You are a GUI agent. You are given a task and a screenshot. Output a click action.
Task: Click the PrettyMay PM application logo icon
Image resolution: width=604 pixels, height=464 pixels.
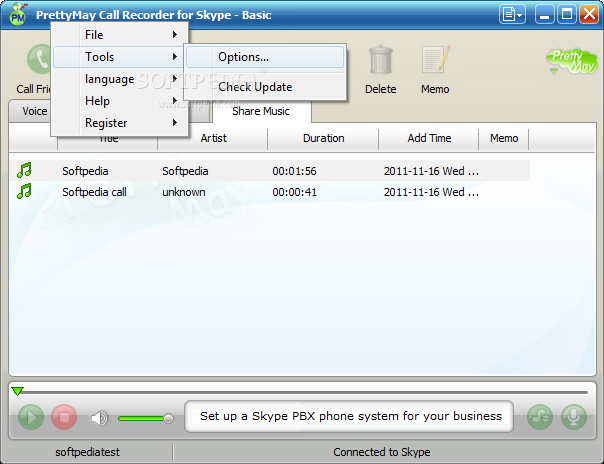(18, 15)
